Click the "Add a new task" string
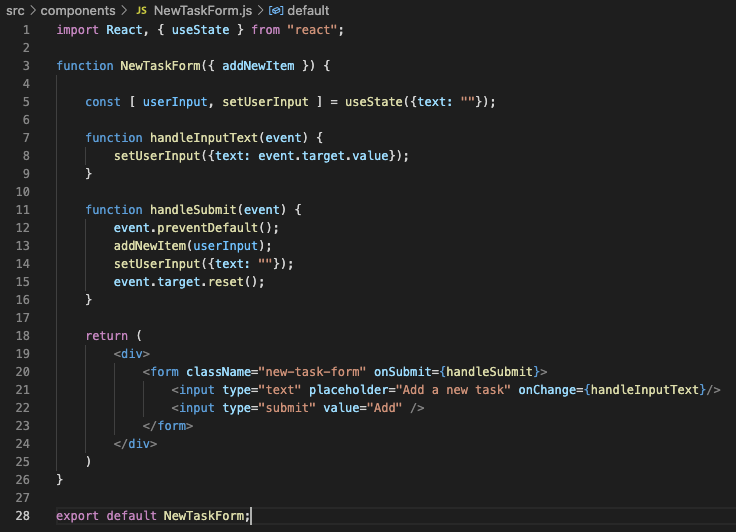 tap(453, 390)
